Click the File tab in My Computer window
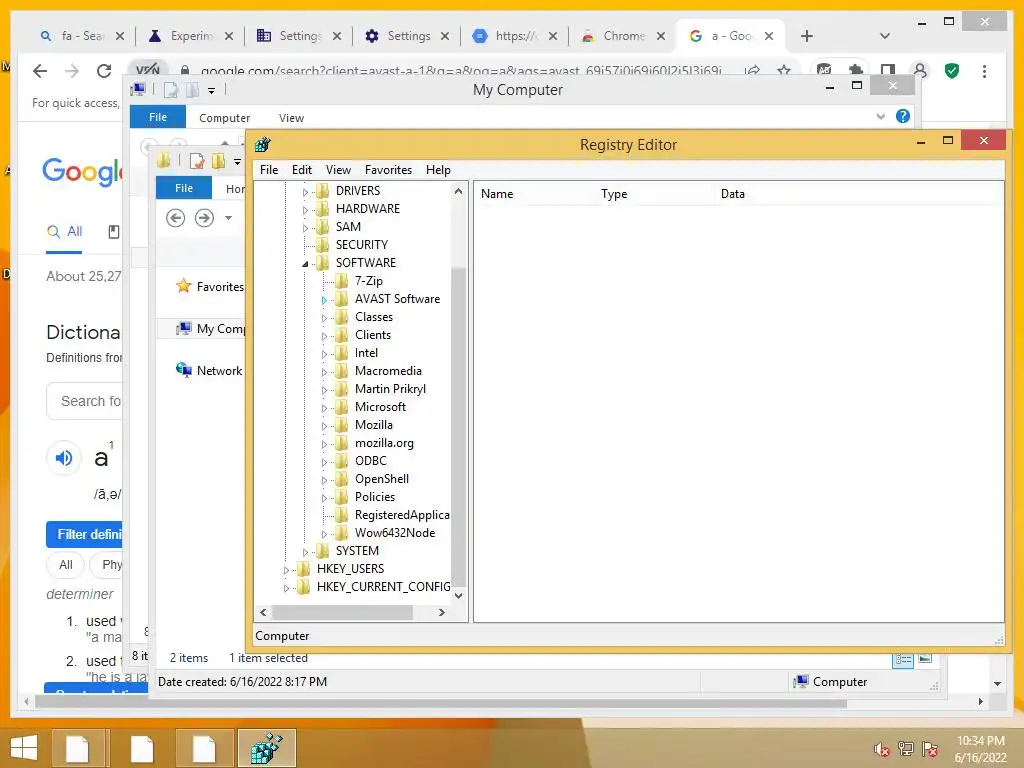Image resolution: width=1024 pixels, height=768 pixels. [158, 117]
